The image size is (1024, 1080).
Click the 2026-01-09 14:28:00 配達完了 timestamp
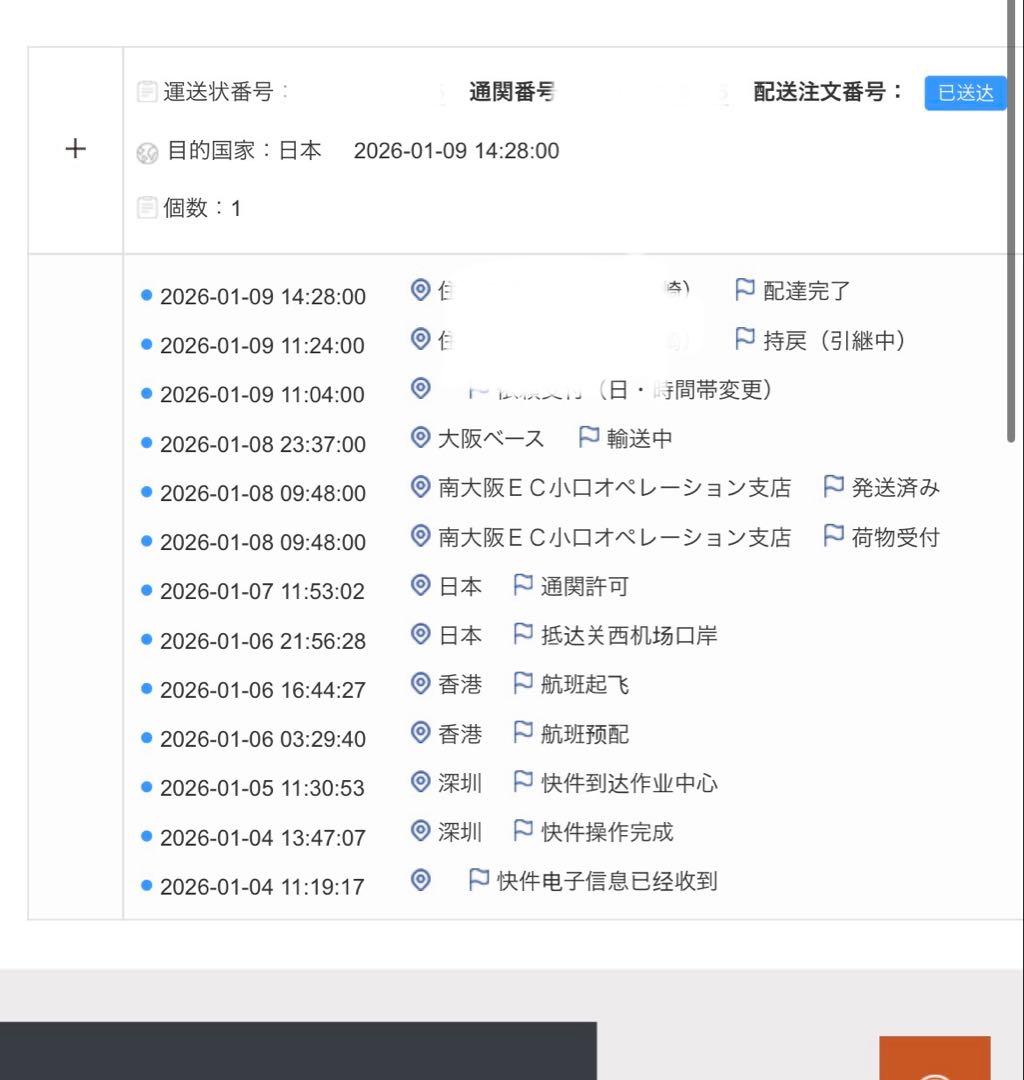coord(262,297)
